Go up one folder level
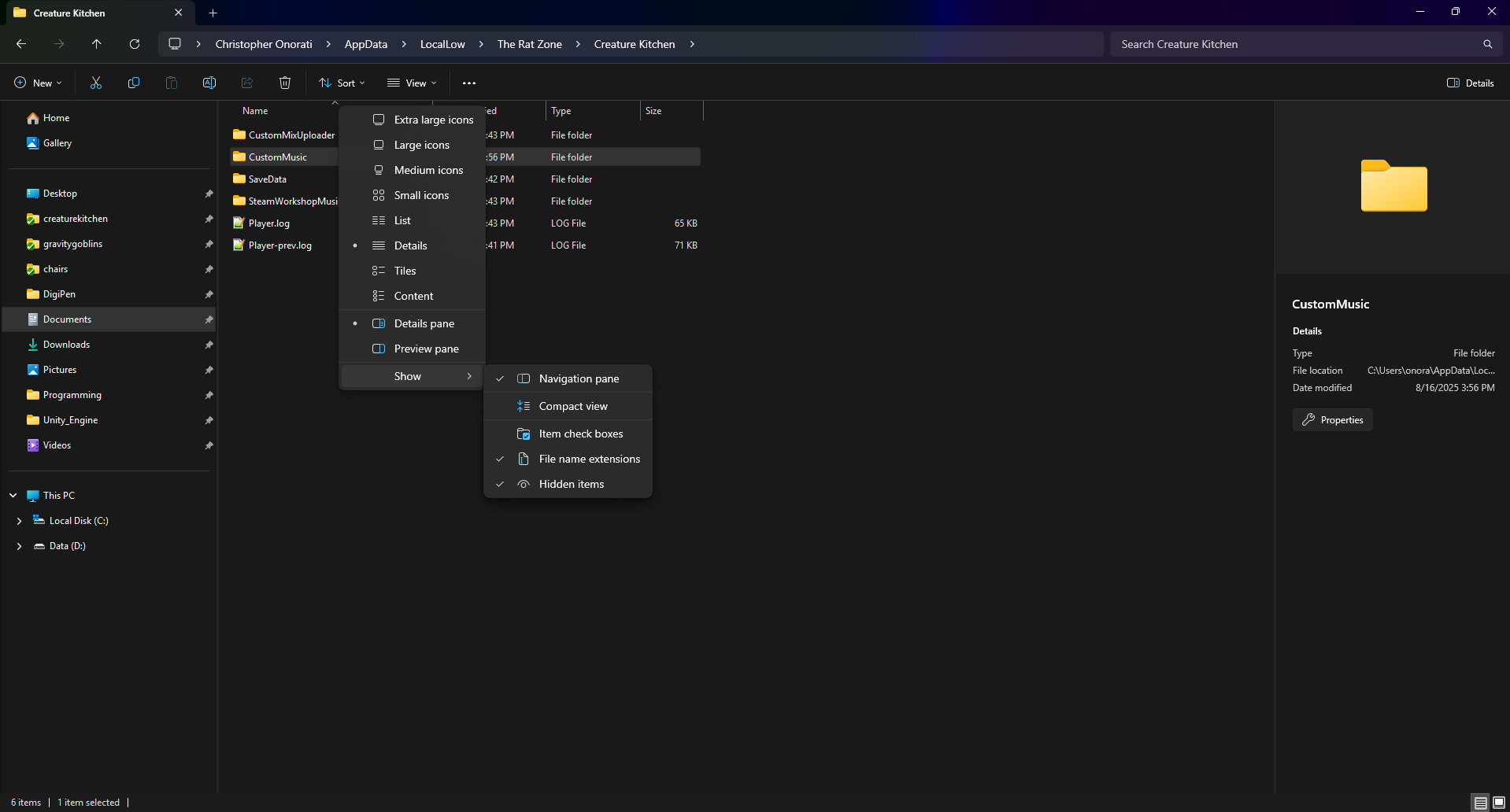The image size is (1510, 812). click(x=97, y=44)
